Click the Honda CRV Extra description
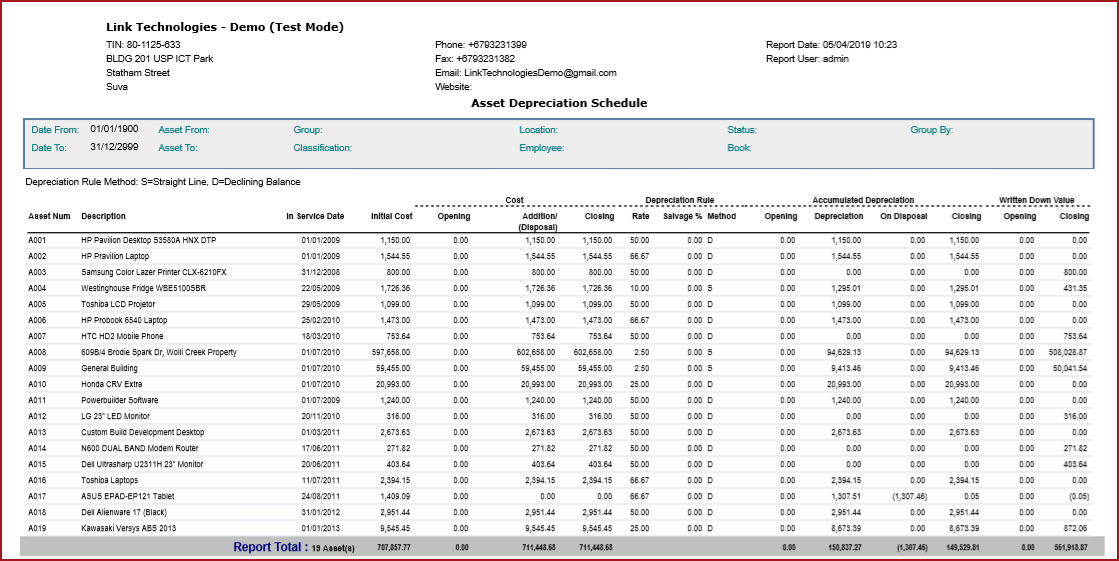The image size is (1119, 561). tap(113, 385)
